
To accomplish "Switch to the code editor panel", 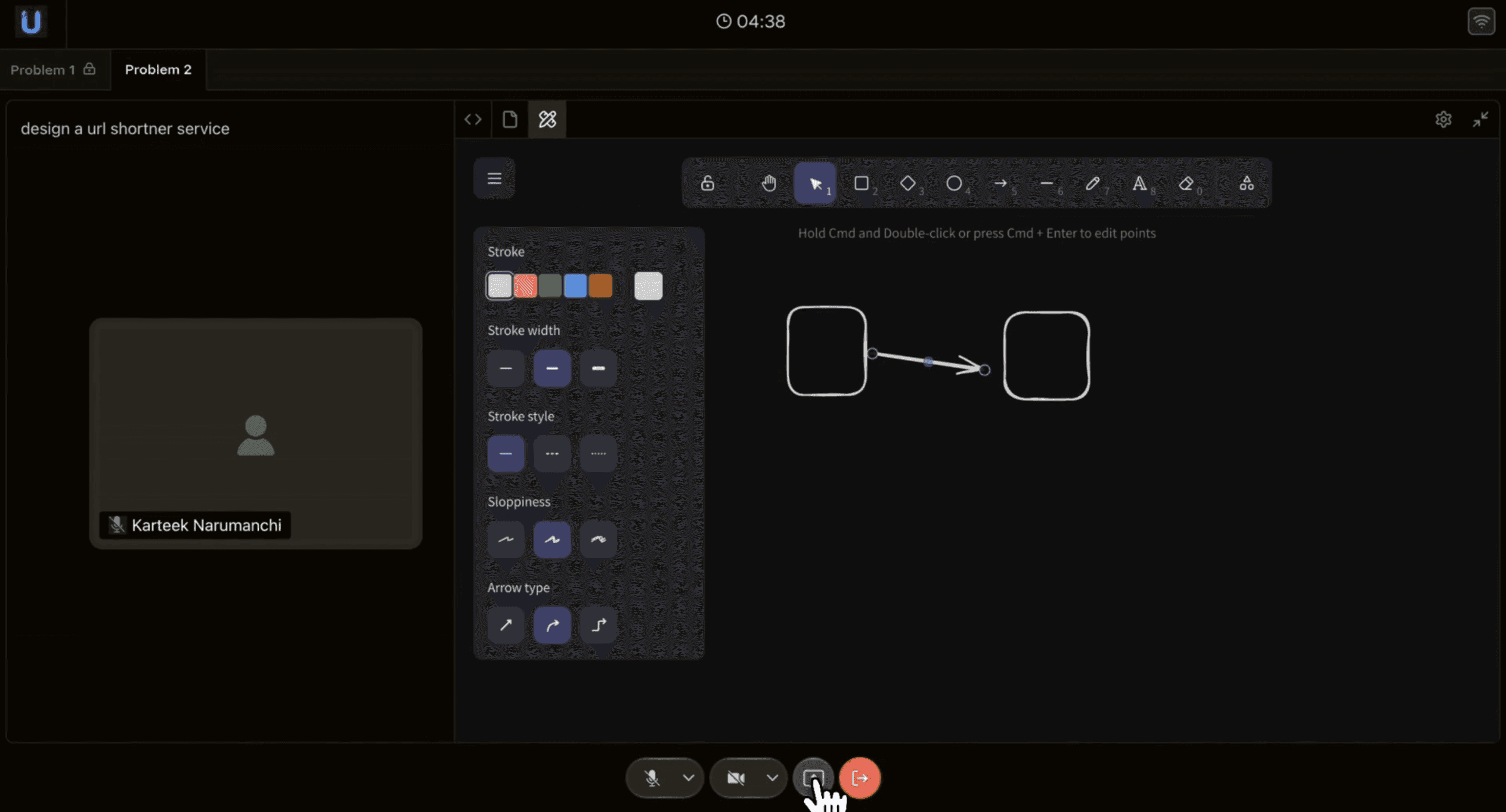I will [x=473, y=119].
